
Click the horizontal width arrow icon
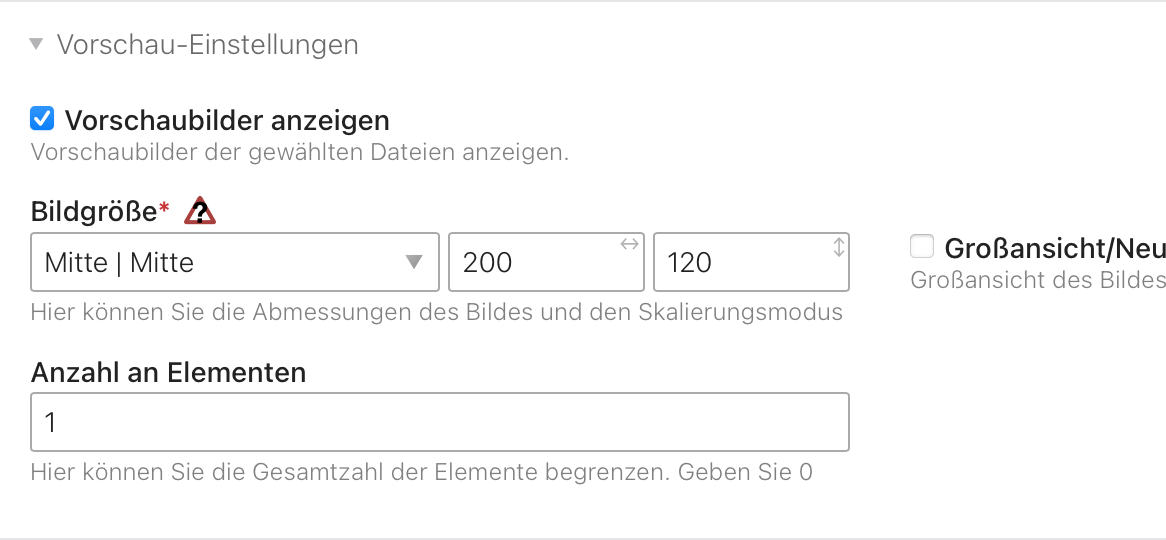pyautogui.click(x=629, y=244)
